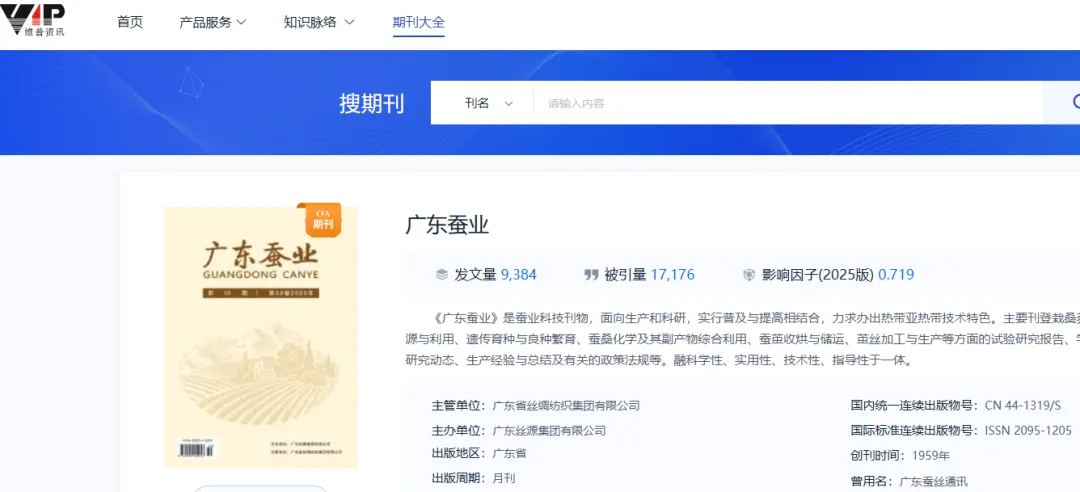Select the 期刊大全 tab
Screen dimensions: 1080x492
click(x=419, y=22)
